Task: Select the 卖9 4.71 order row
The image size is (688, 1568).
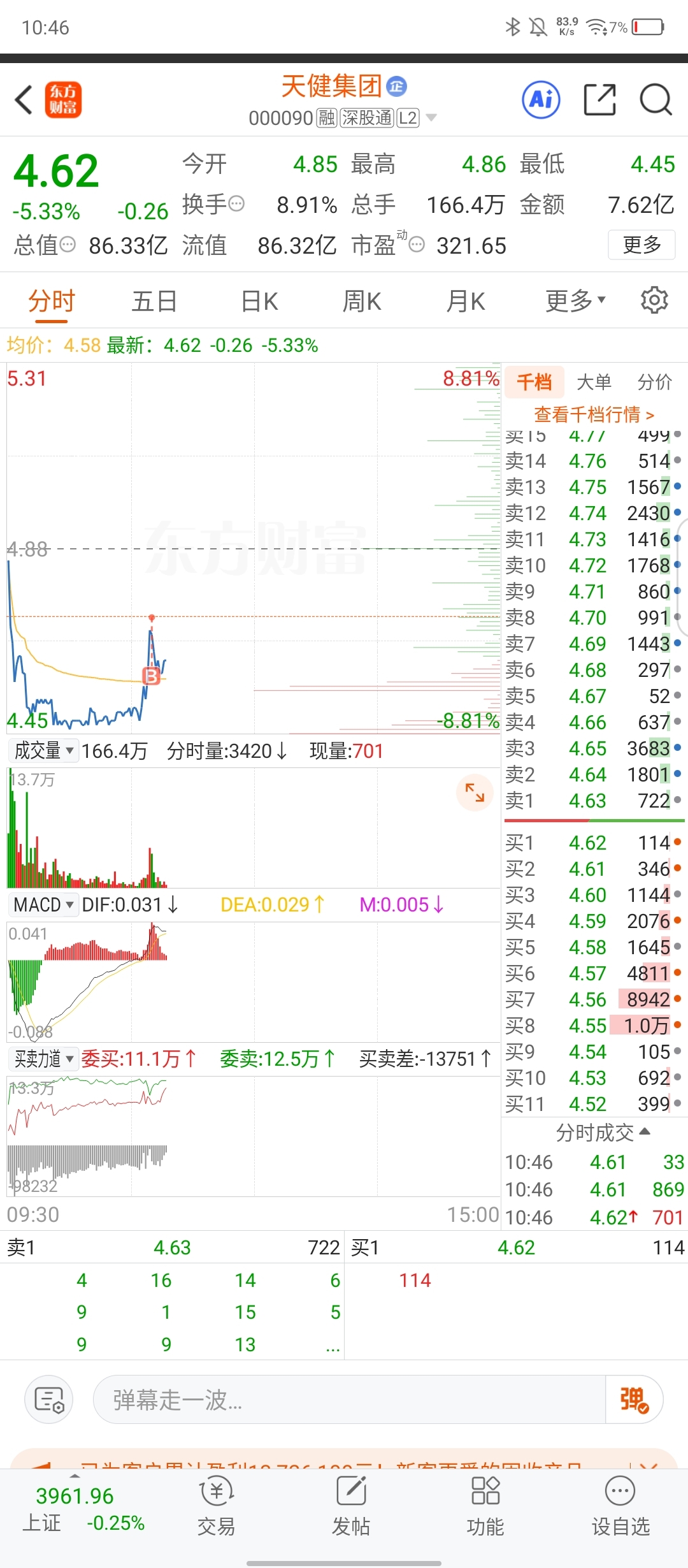Action: tap(593, 592)
